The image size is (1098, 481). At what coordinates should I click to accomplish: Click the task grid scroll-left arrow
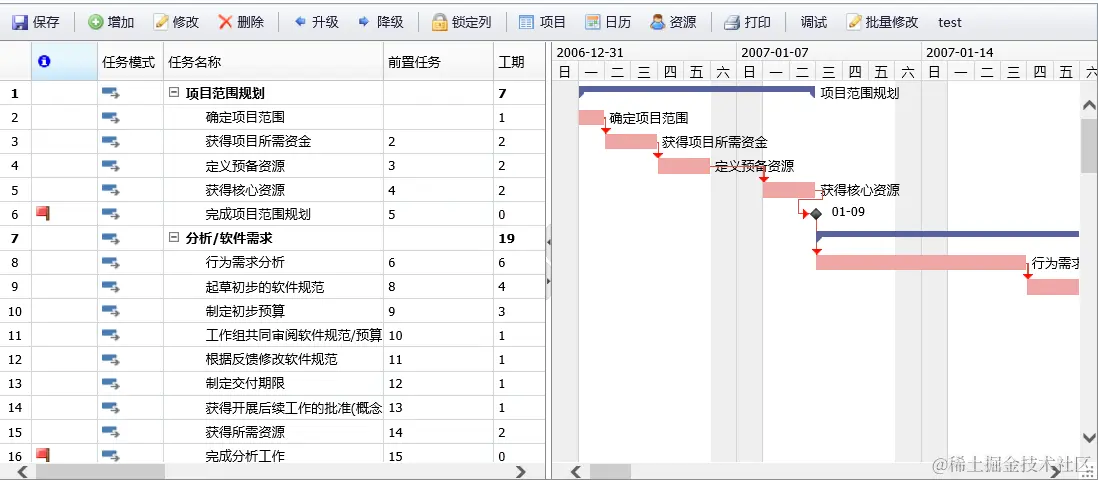[22, 472]
